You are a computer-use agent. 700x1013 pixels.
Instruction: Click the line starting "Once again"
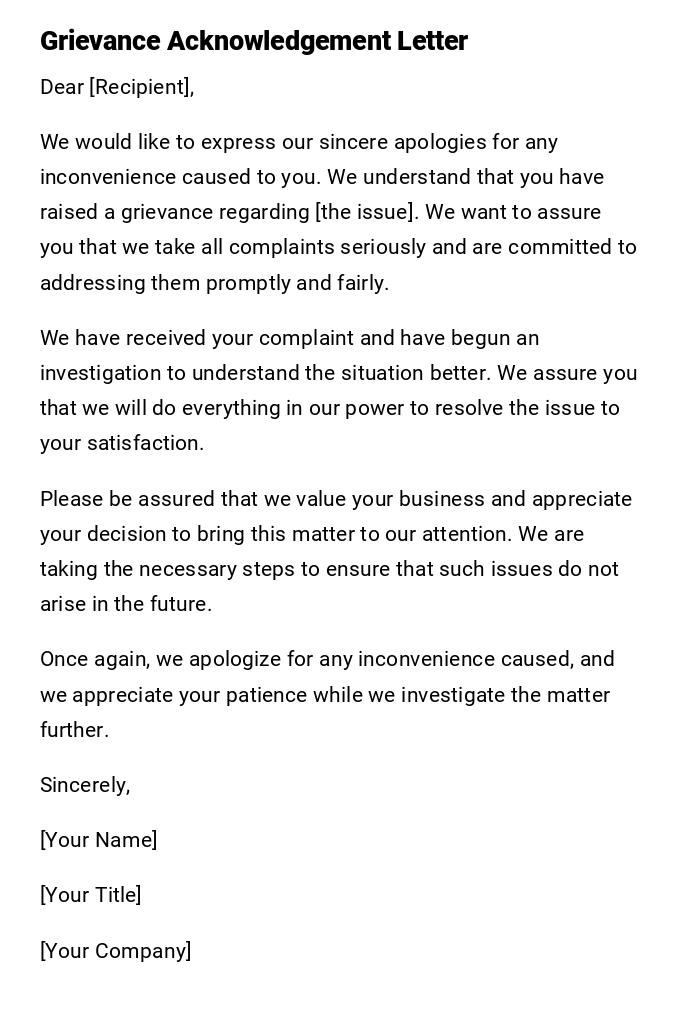tap(327, 660)
